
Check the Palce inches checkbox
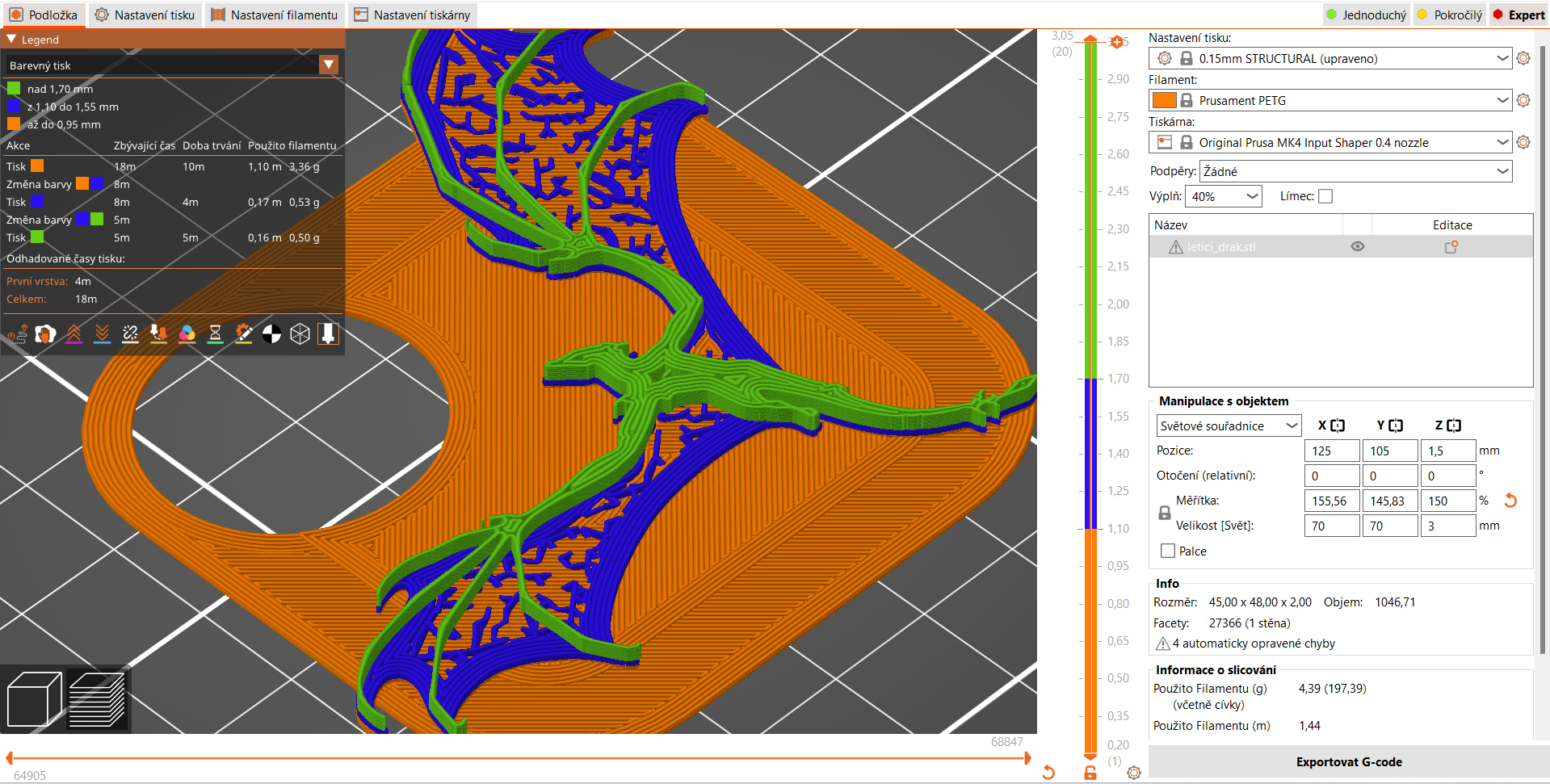pyautogui.click(x=1168, y=551)
